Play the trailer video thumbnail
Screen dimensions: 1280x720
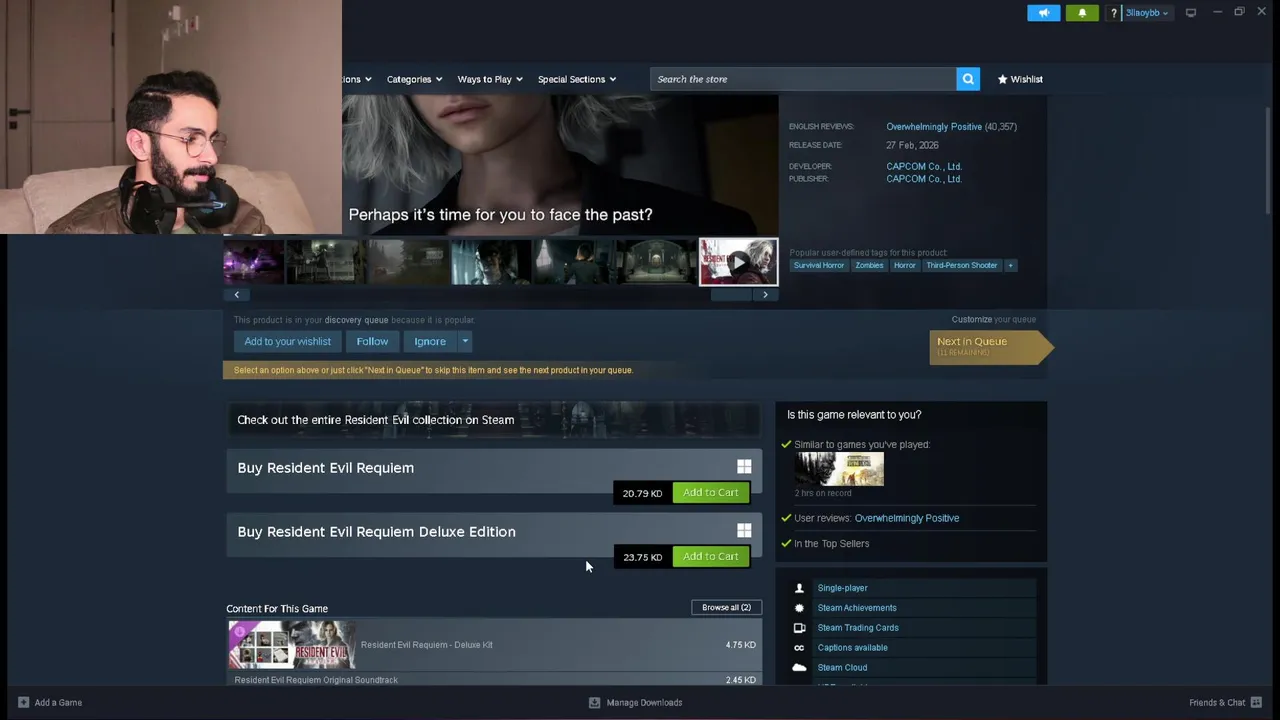click(x=738, y=262)
